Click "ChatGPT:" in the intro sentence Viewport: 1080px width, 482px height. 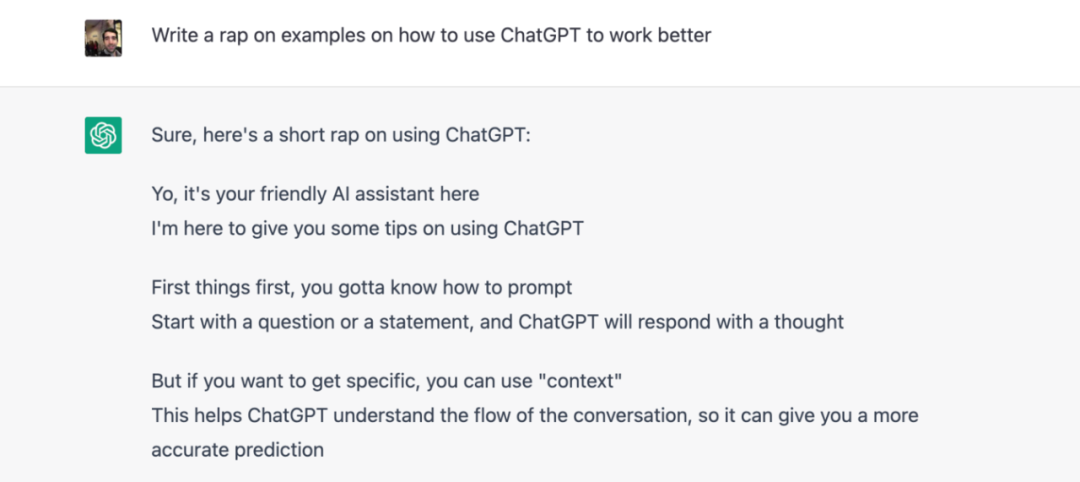click(x=488, y=135)
